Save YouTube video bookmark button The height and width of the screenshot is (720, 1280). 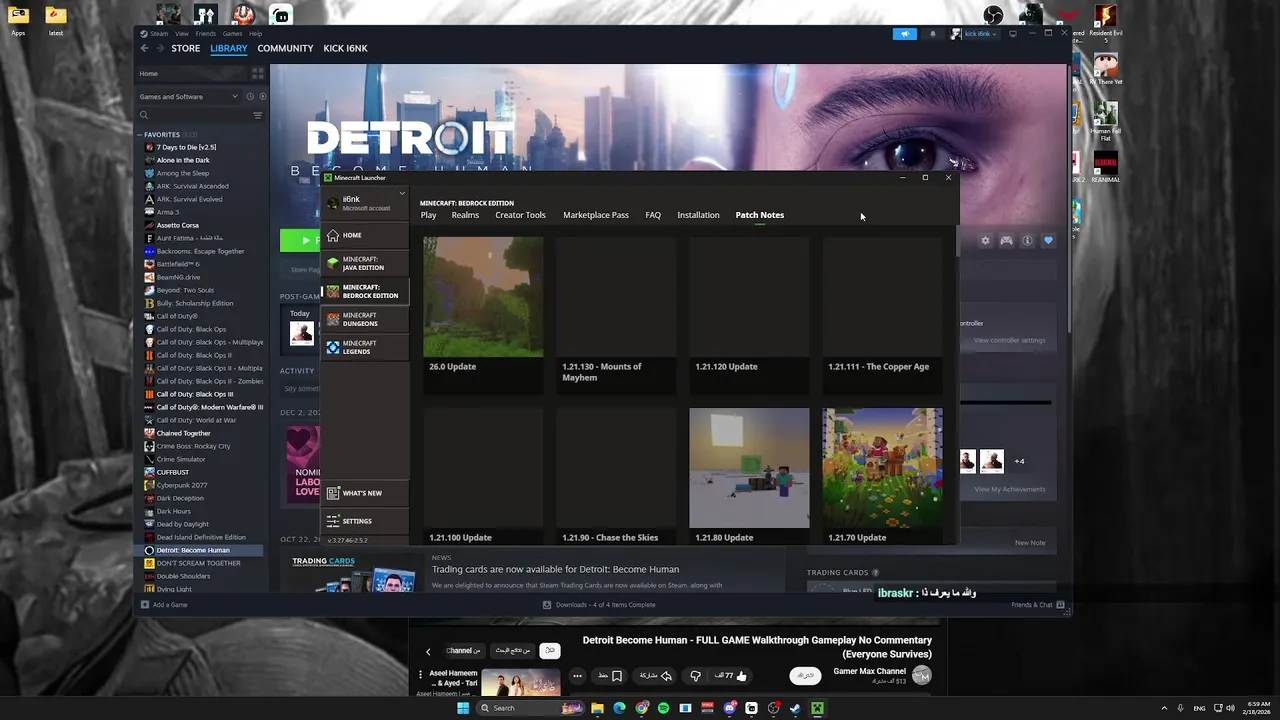click(610, 676)
